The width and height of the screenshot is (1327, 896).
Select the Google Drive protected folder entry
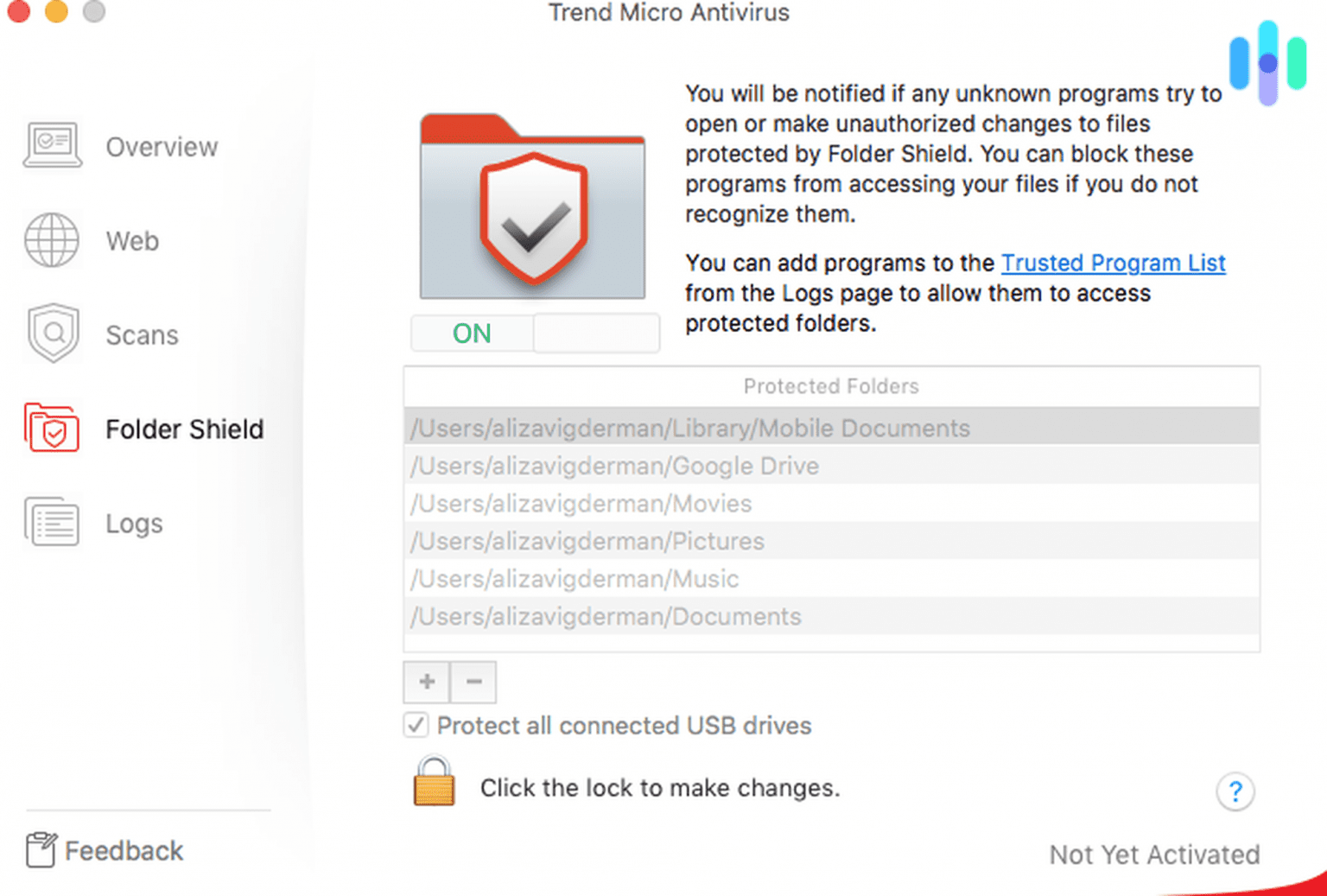[x=614, y=466]
